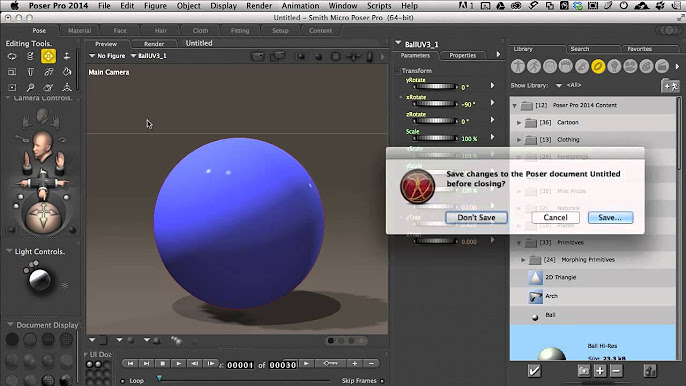Open the Scripts menu
This screenshot has height=386, width=686.
[379, 6]
